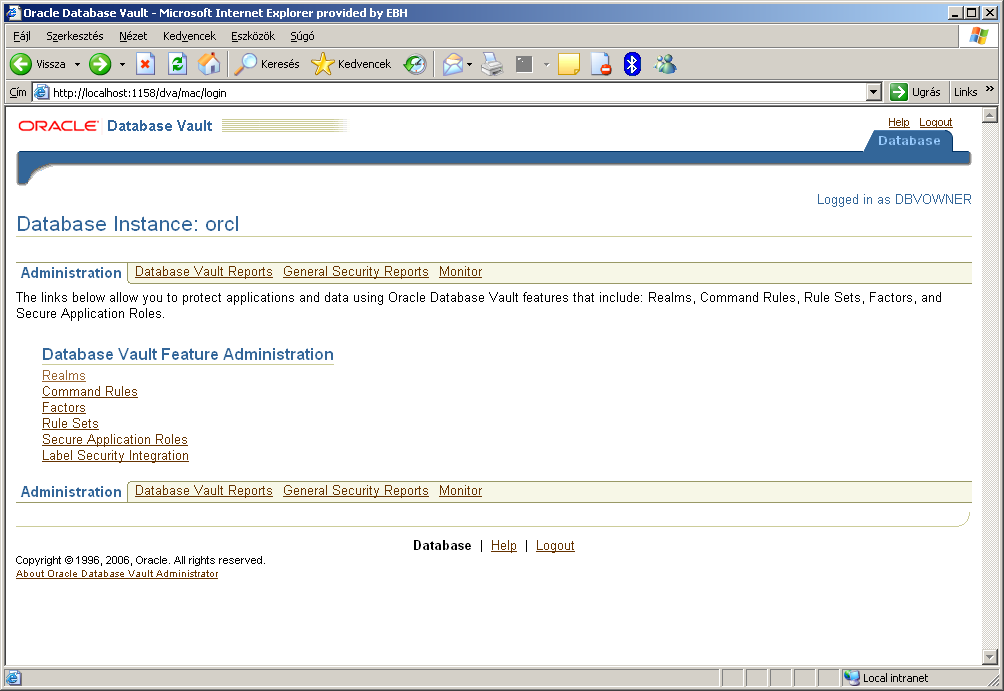This screenshot has width=1004, height=691.
Task: Click the gray Edit toolbar icon
Action: [x=524, y=64]
